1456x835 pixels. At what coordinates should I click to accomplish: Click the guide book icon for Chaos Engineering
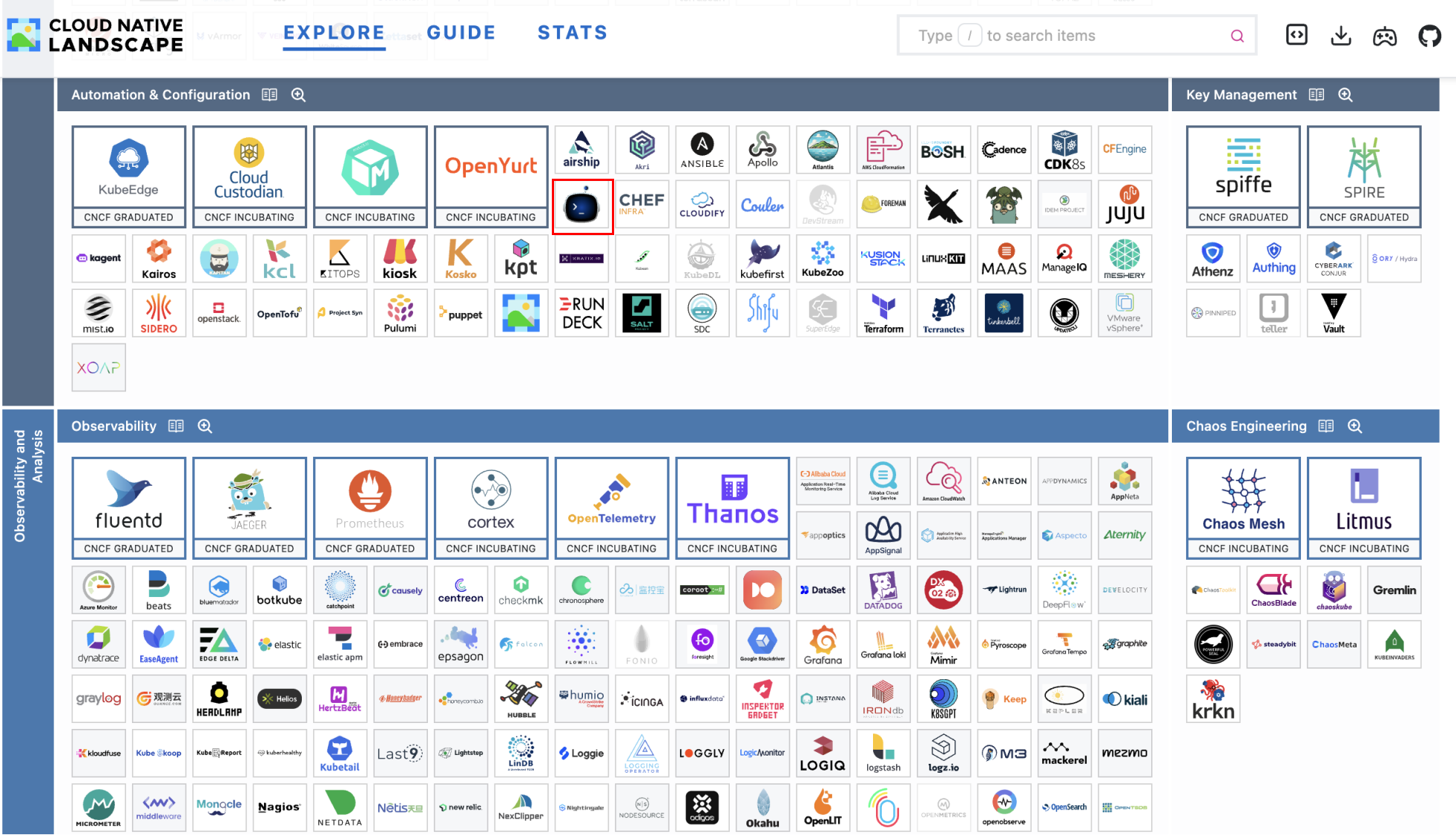tap(1326, 426)
